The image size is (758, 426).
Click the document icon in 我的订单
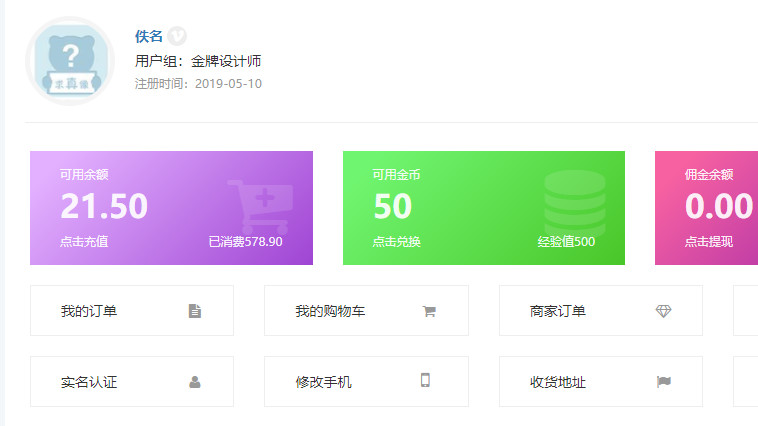(x=195, y=311)
